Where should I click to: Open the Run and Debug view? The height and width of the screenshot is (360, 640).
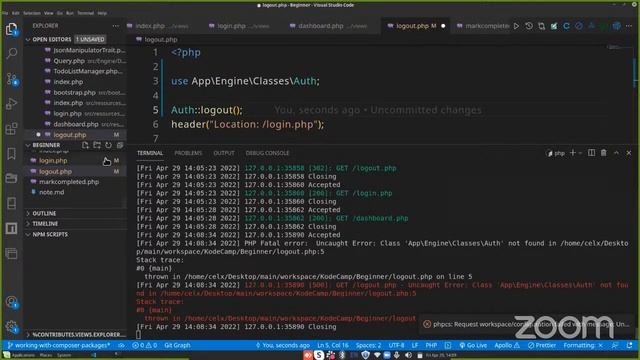point(11,104)
